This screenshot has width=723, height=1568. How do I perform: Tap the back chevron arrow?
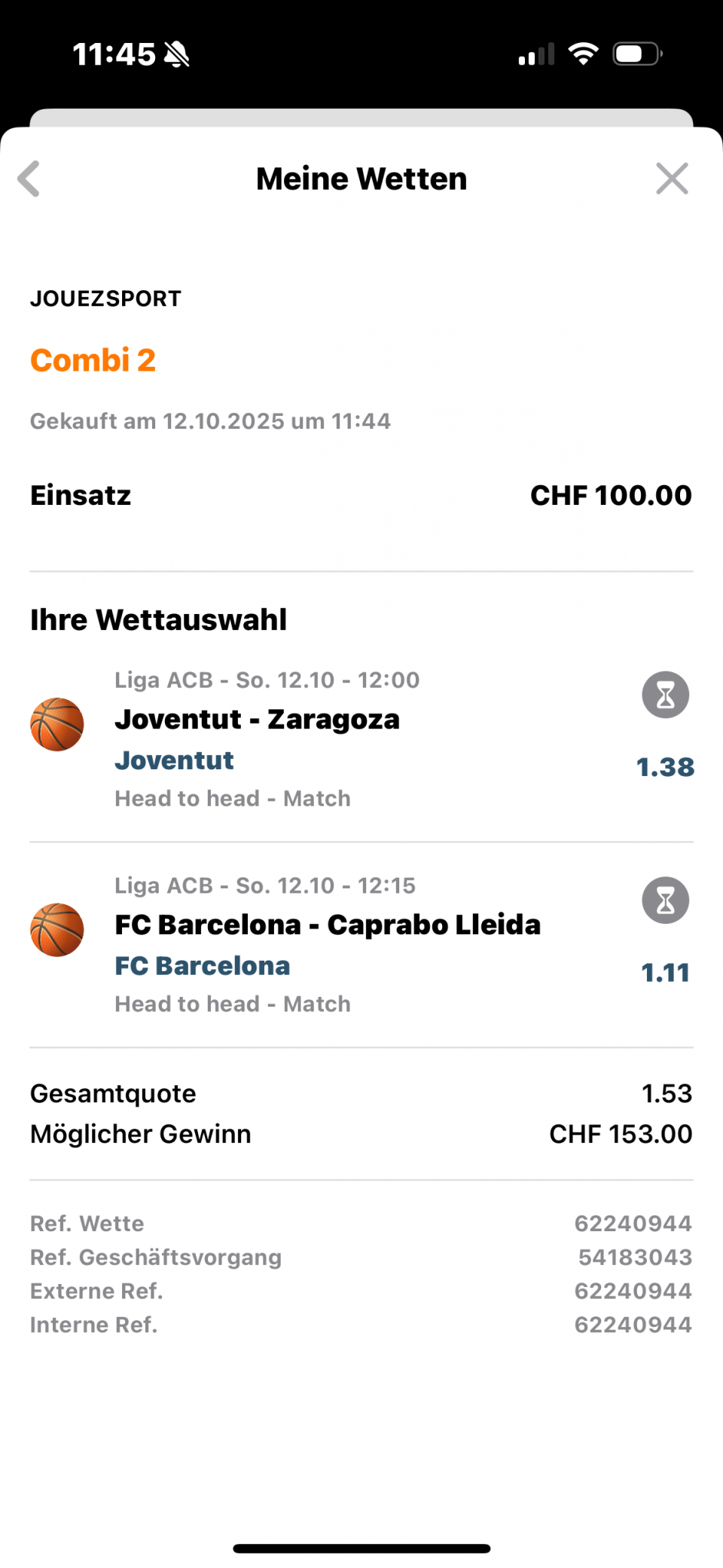[29, 179]
